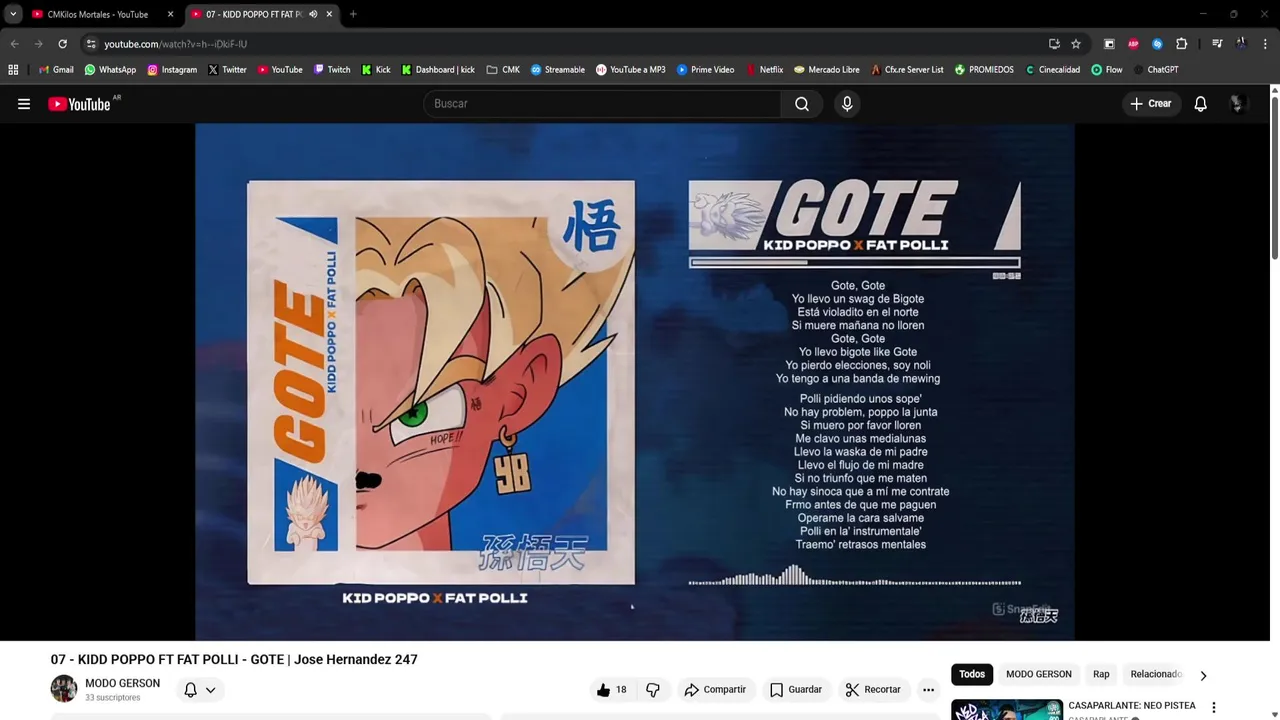This screenshot has height=720, width=1280.
Task: View site information icon
Action: tap(91, 44)
